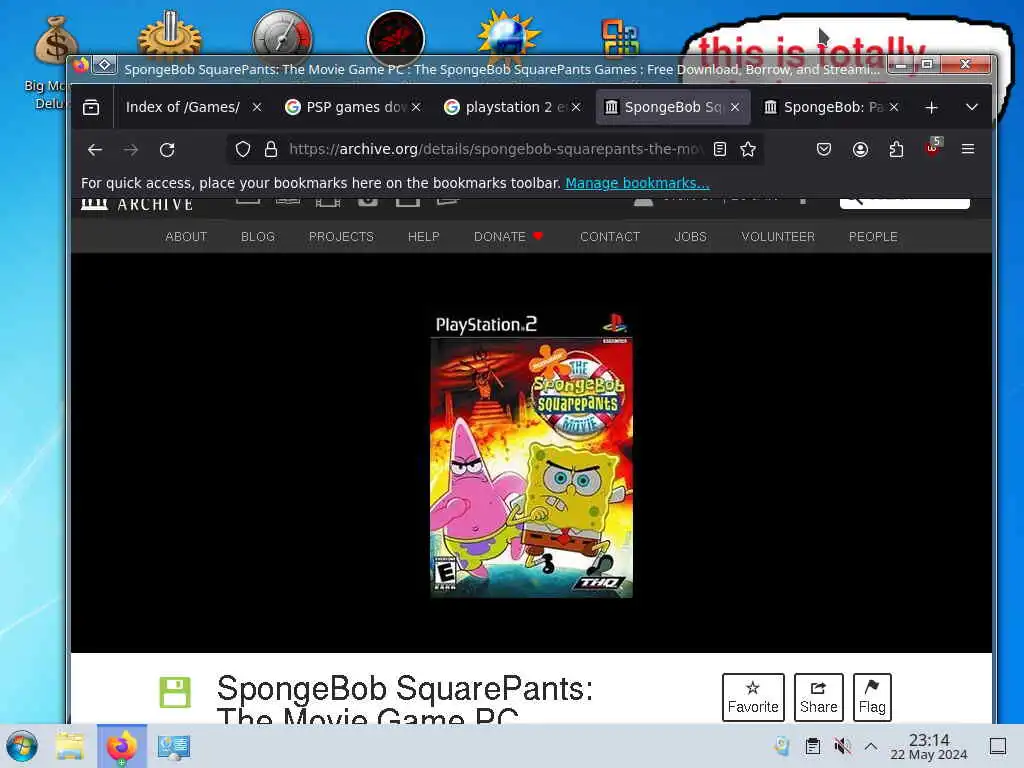The width and height of the screenshot is (1024, 768).
Task: Close the Index of /Games/ tab
Action: coord(257,107)
